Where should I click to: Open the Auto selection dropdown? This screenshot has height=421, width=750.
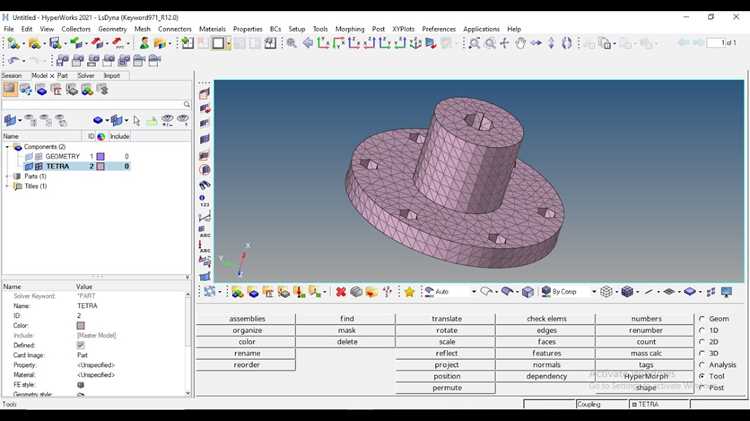pyautogui.click(x=474, y=292)
